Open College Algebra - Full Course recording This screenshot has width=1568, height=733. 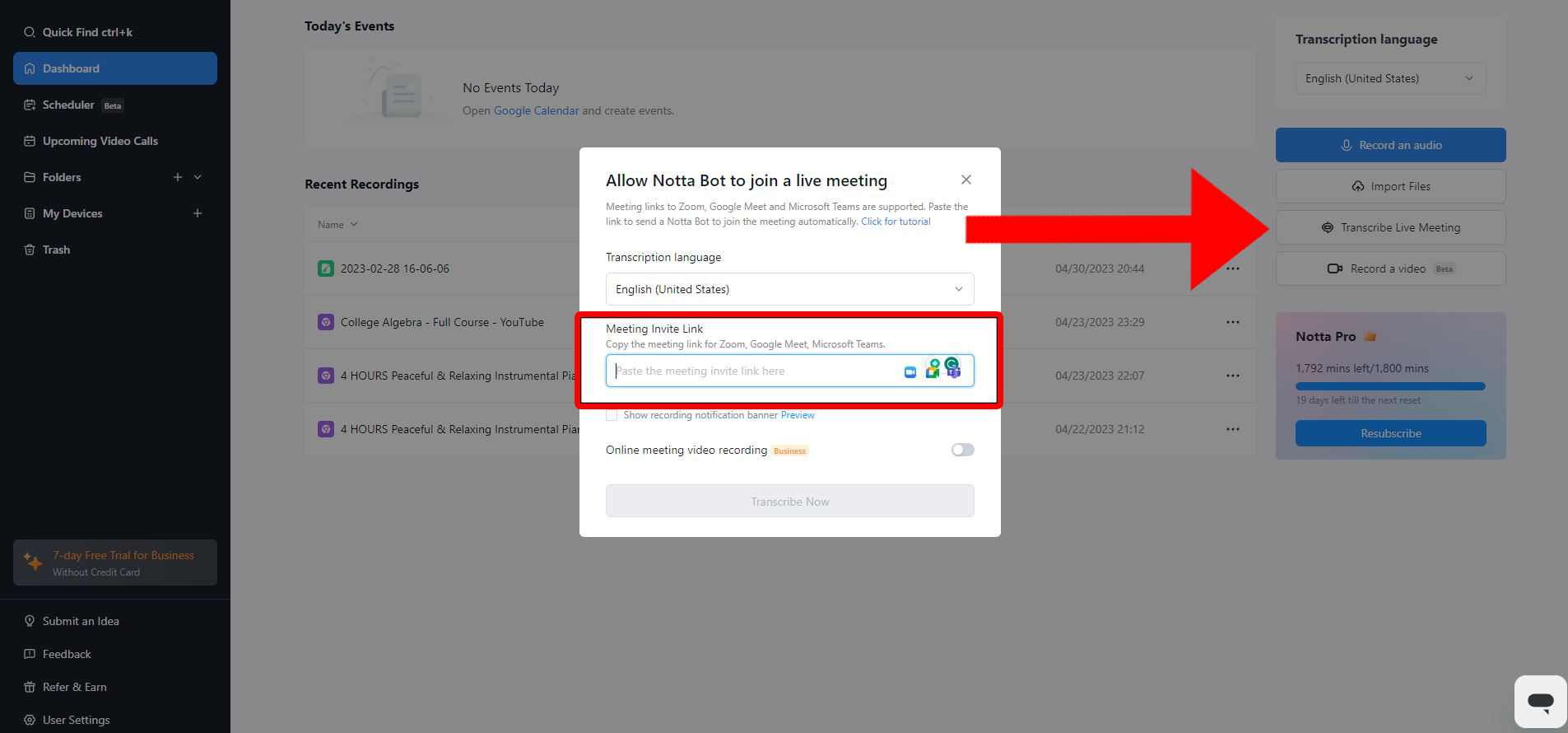click(x=442, y=322)
